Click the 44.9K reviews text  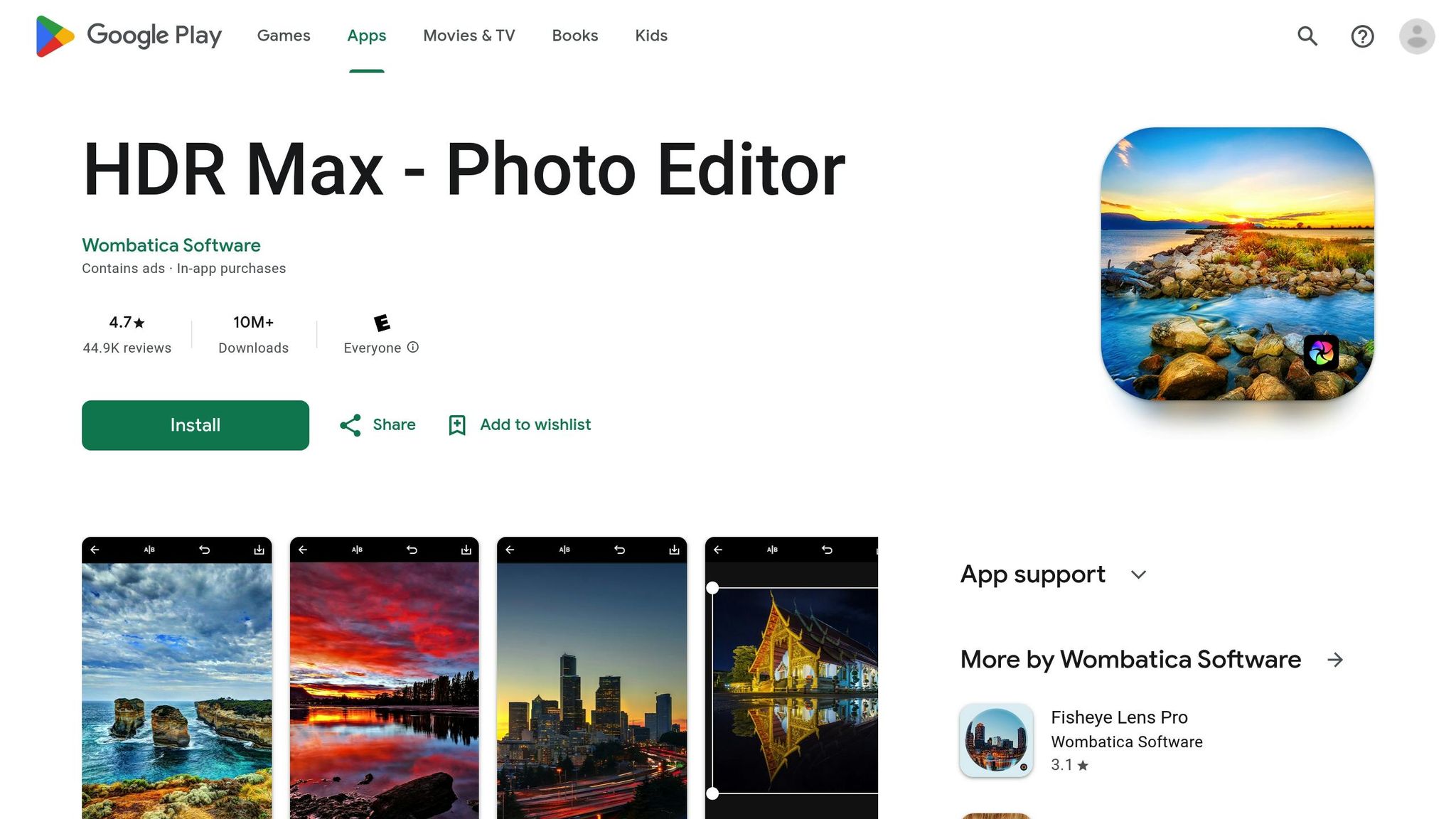(x=127, y=348)
